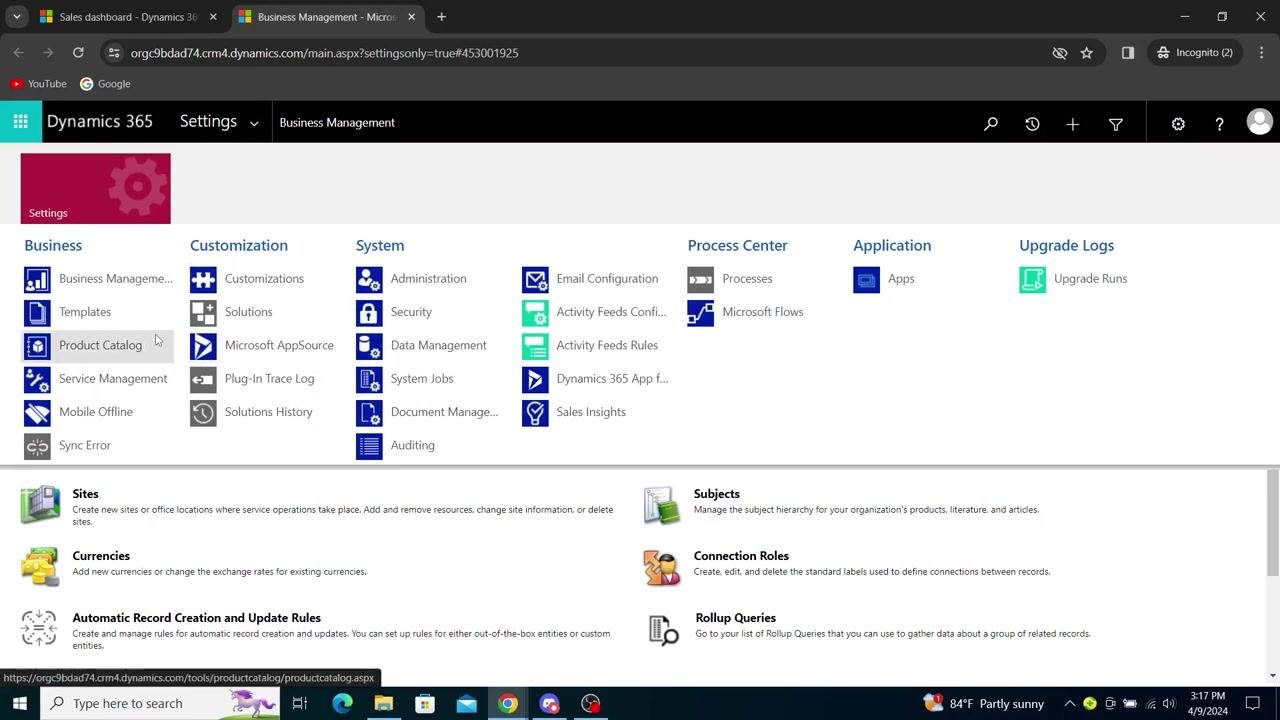
Task: Open the settings gear icon in header
Action: [x=1178, y=124]
